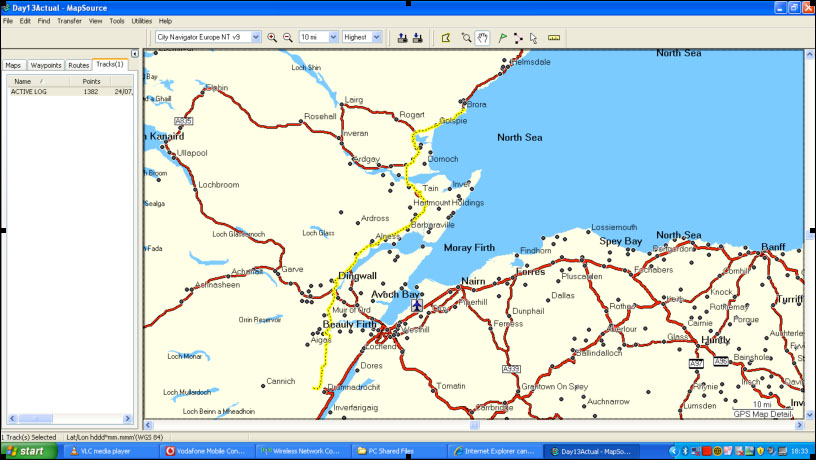Click the Zoom Out magnifier icon
Screen dimensions: 816x460
pos(288,37)
